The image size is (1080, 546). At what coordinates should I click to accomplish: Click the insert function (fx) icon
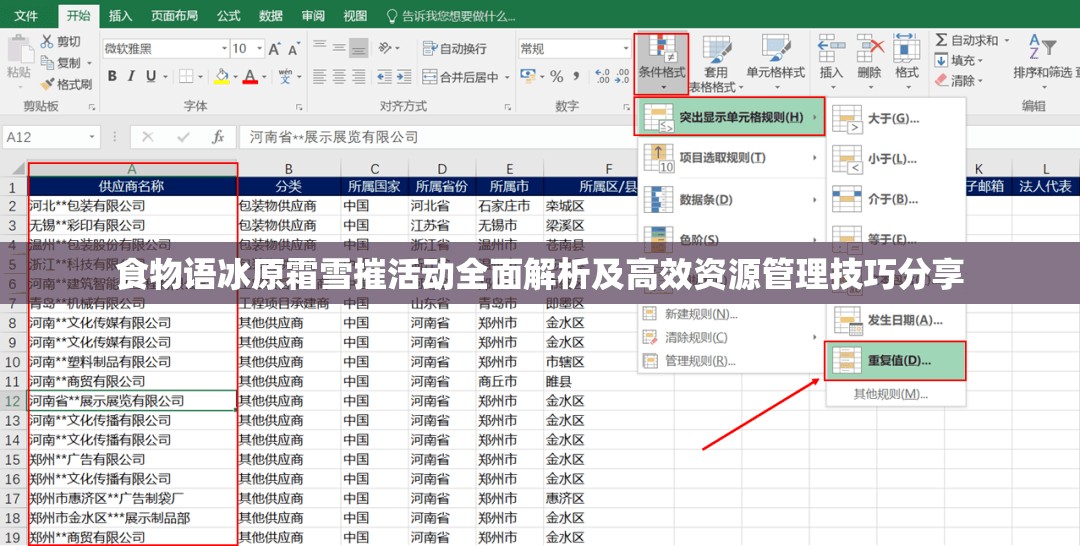[x=217, y=137]
